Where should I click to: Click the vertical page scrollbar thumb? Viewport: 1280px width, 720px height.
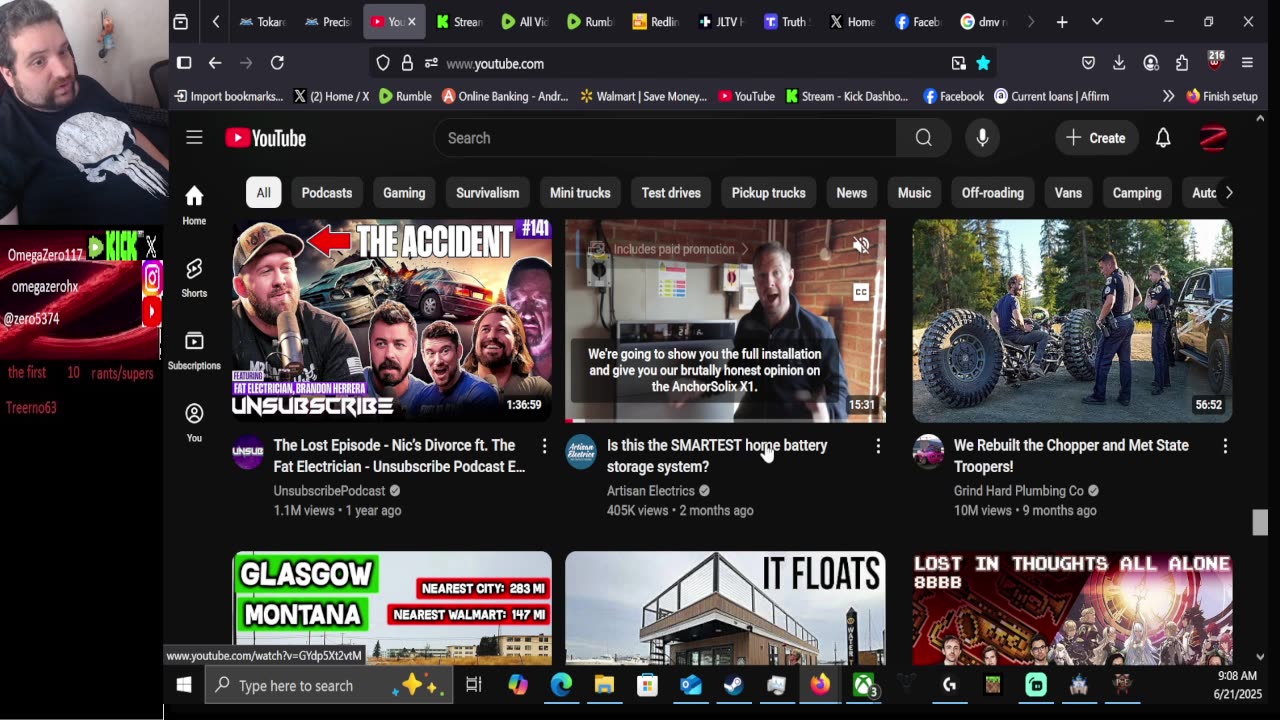[x=1259, y=522]
